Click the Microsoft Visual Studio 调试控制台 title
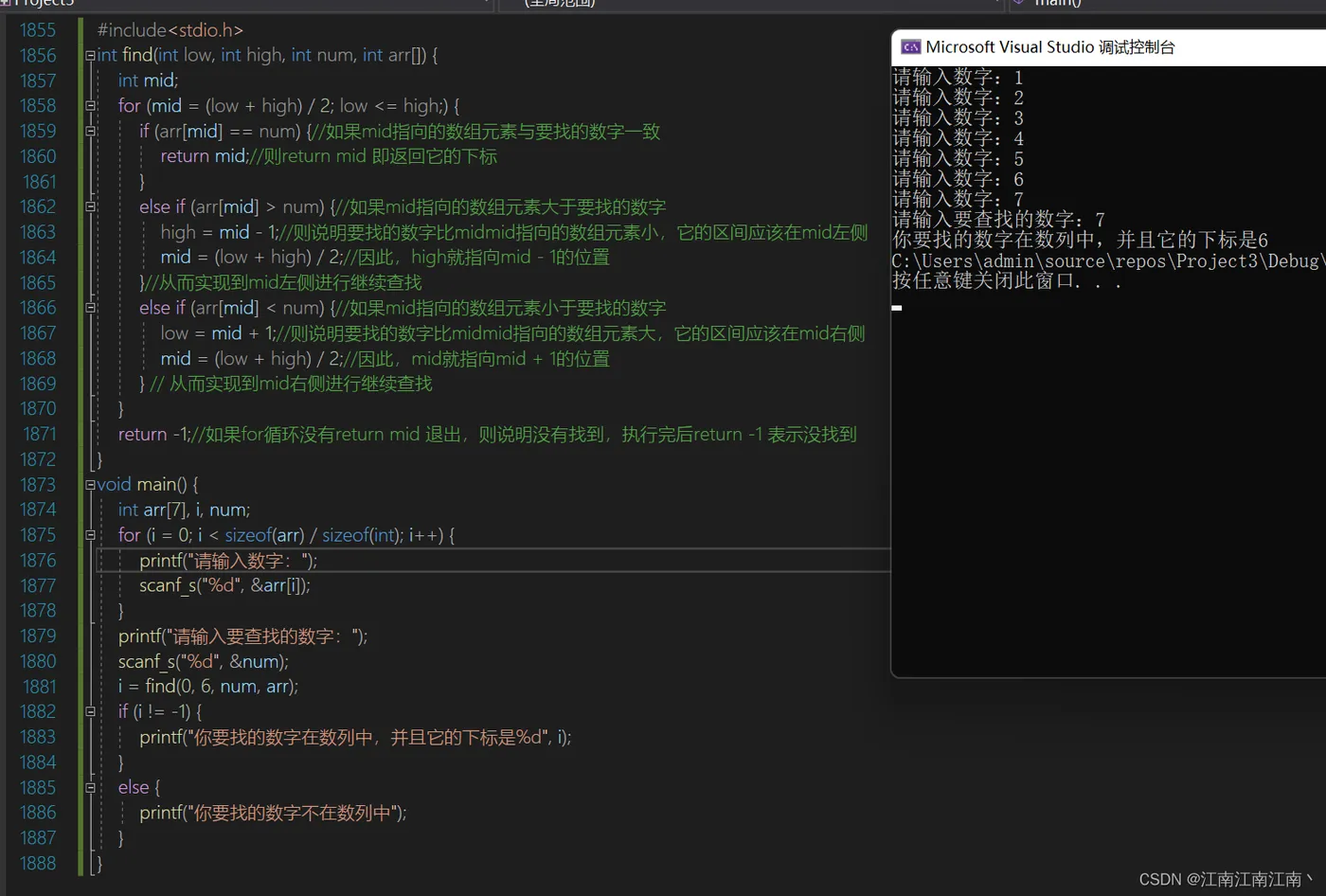The width and height of the screenshot is (1326, 896). 1050,47
